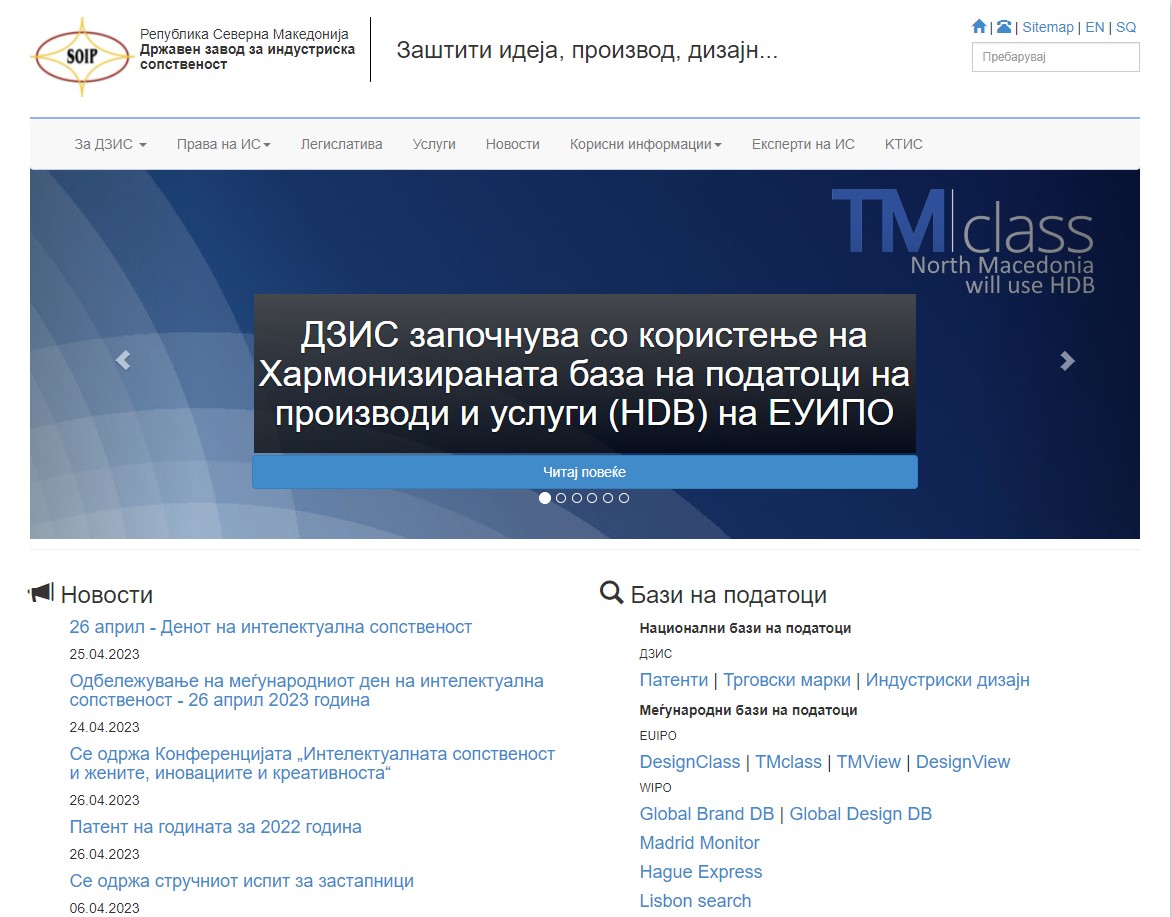Switch language to EN

point(1095,27)
